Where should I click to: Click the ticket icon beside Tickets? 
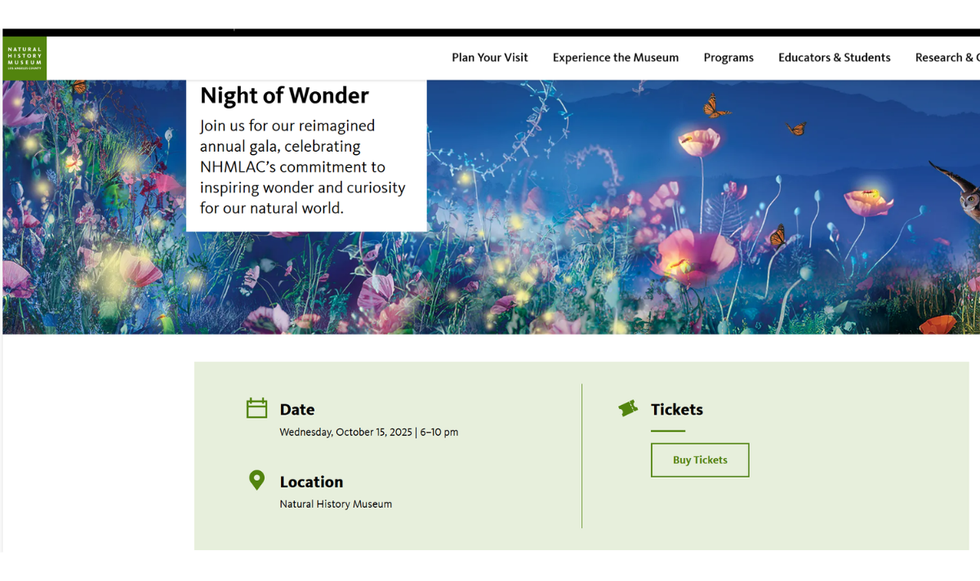pyautogui.click(x=628, y=408)
